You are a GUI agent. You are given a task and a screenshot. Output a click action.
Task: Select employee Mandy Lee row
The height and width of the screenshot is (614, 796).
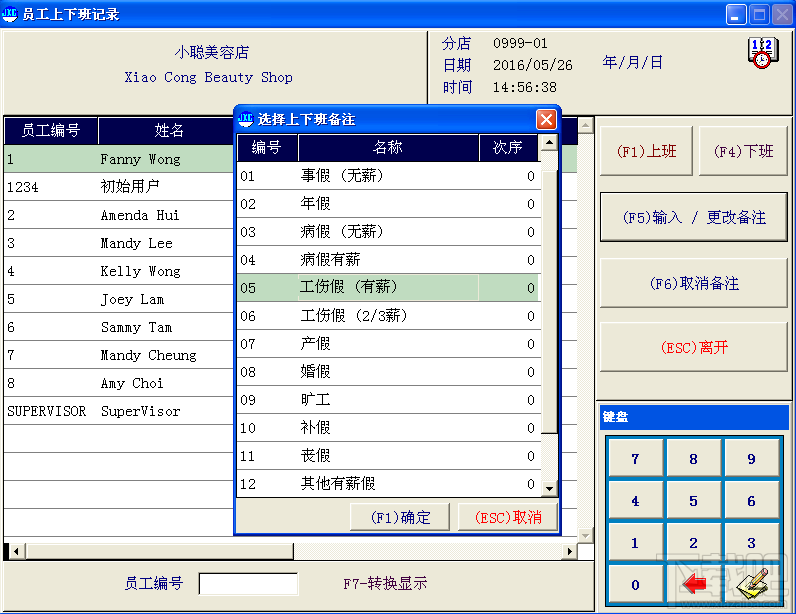pyautogui.click(x=119, y=243)
